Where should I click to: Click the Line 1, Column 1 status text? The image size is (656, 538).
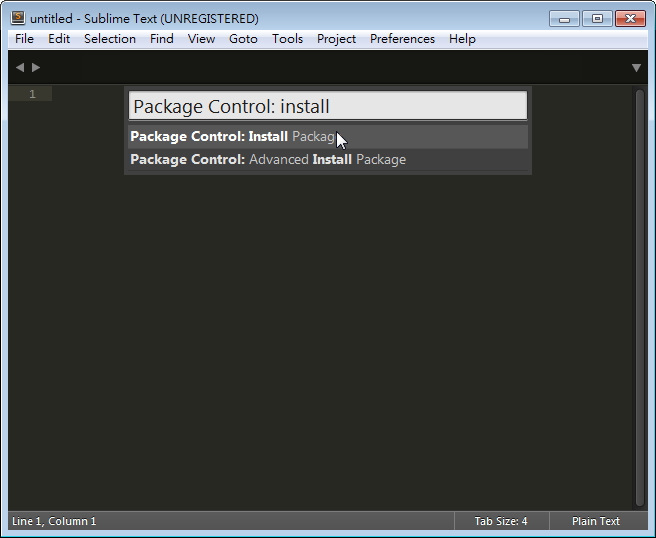tap(54, 521)
